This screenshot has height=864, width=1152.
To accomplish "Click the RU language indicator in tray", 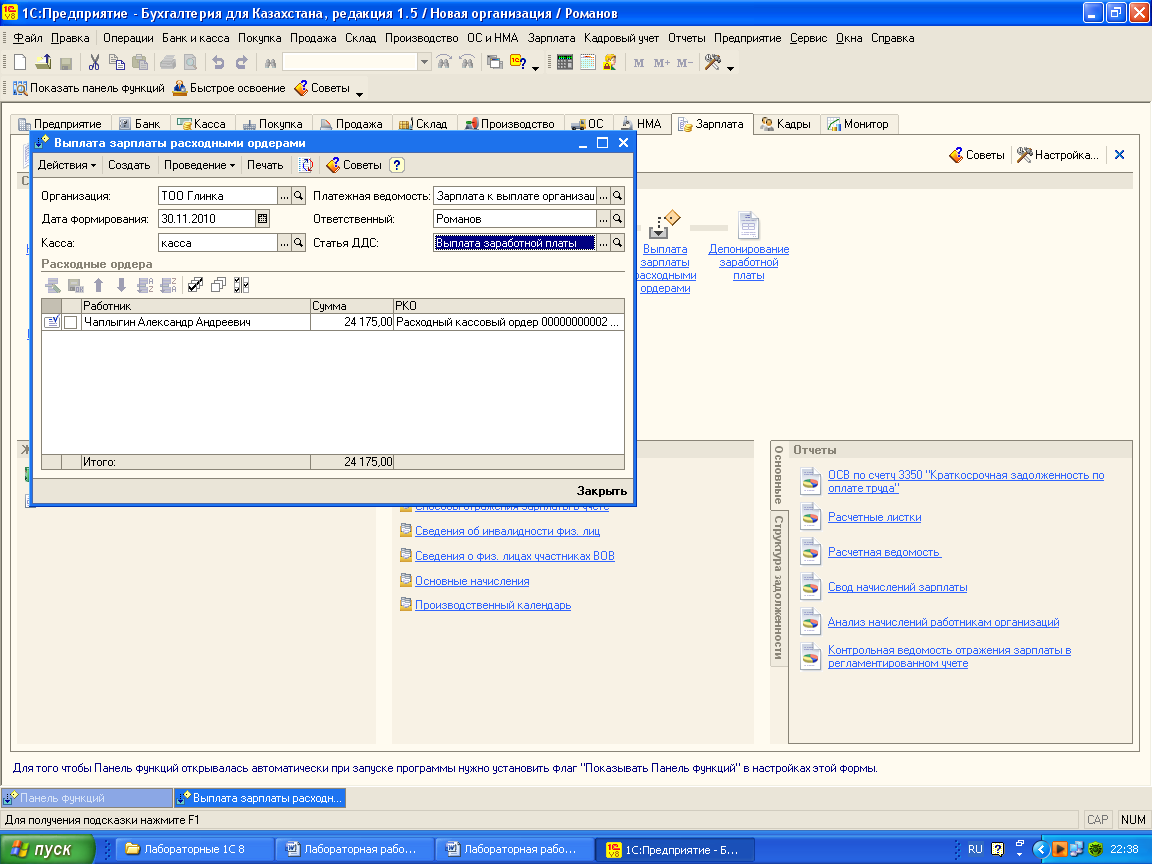I will 975,849.
